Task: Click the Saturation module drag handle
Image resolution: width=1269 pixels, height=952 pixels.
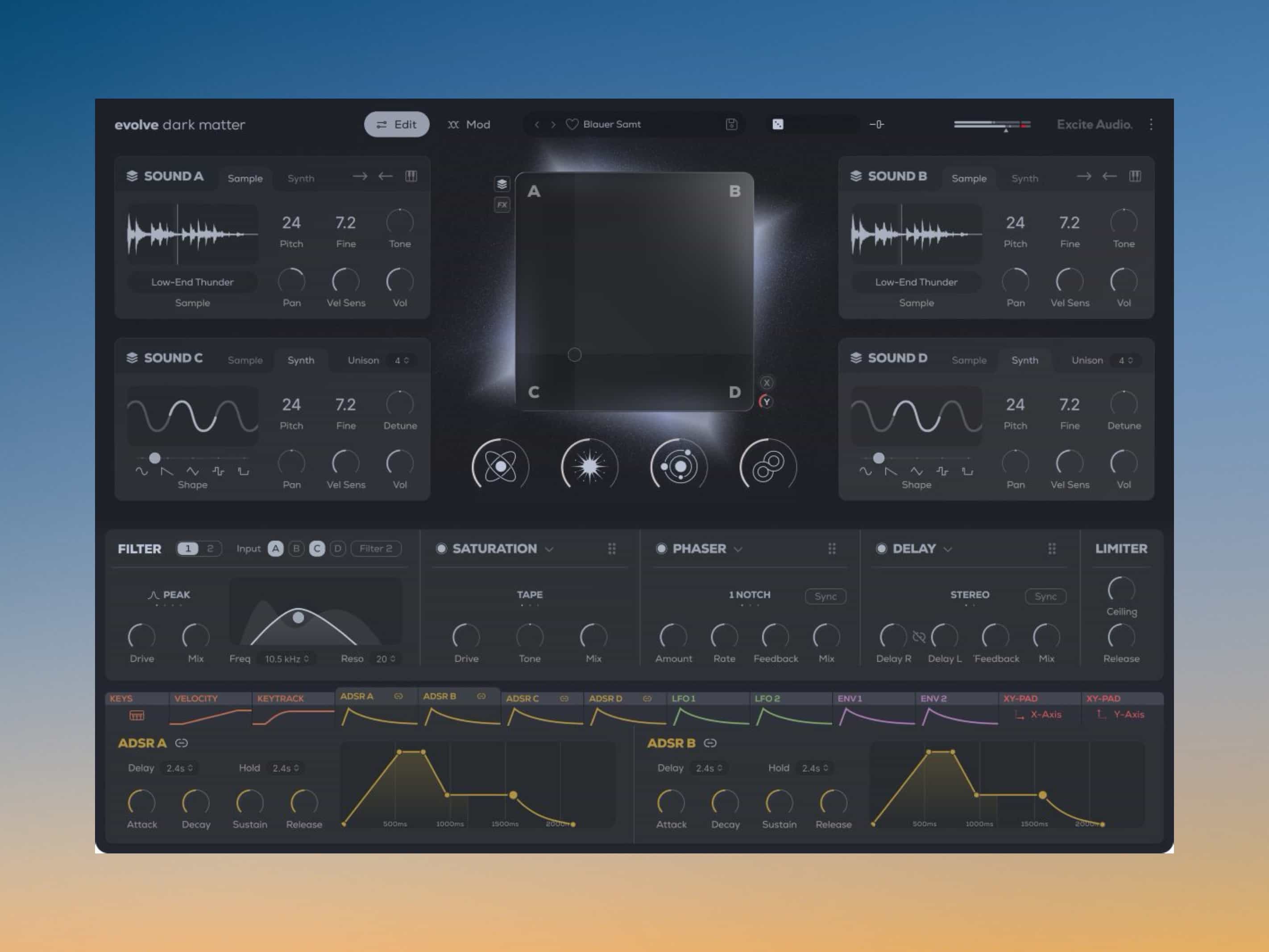Action: point(612,548)
